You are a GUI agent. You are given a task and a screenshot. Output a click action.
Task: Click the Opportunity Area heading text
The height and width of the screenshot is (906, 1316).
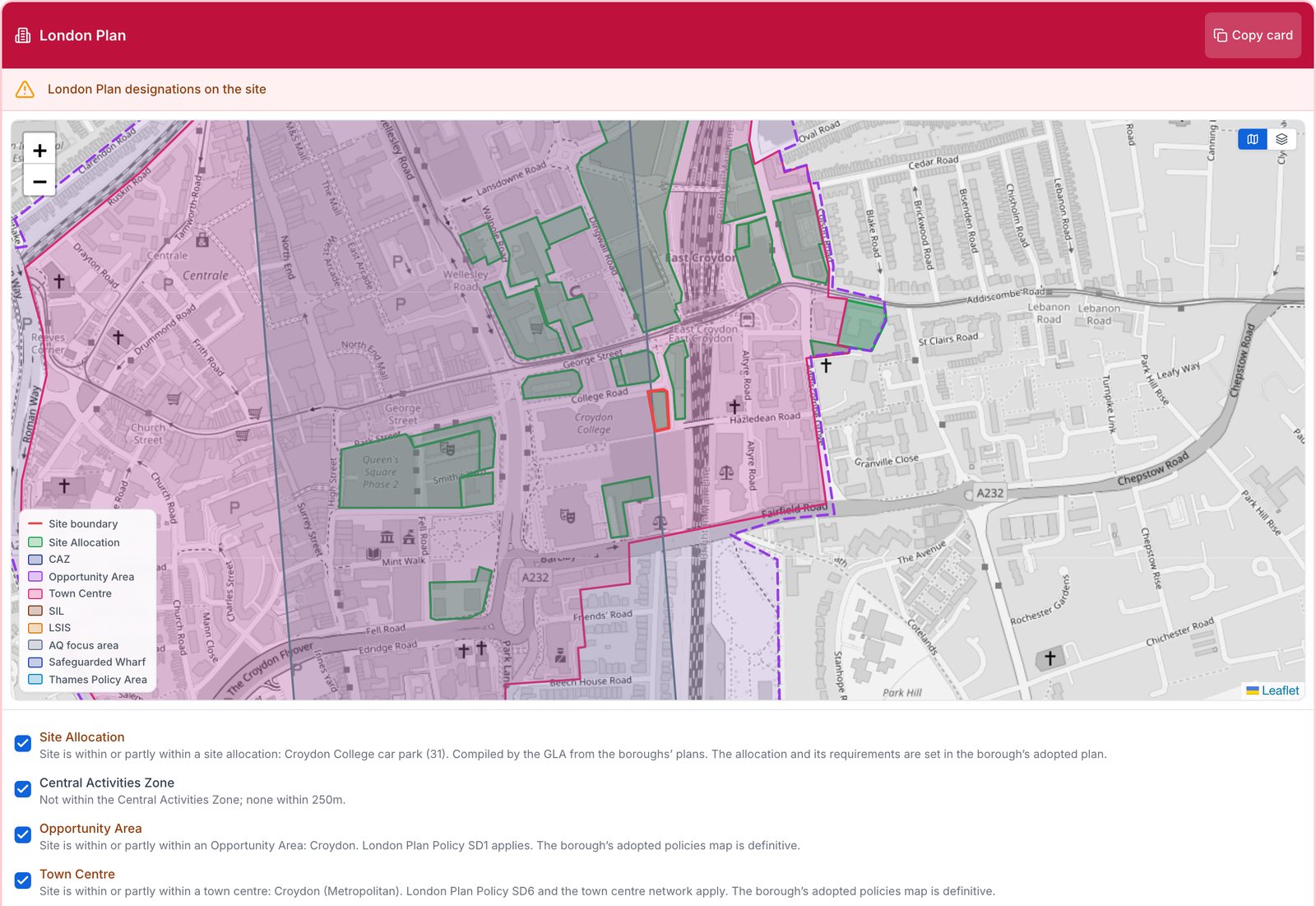coord(90,829)
